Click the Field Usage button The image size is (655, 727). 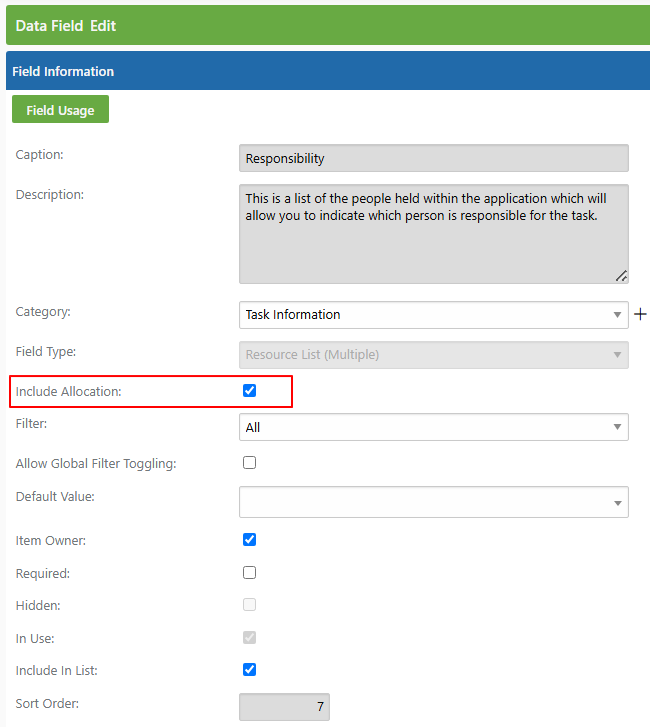(60, 109)
